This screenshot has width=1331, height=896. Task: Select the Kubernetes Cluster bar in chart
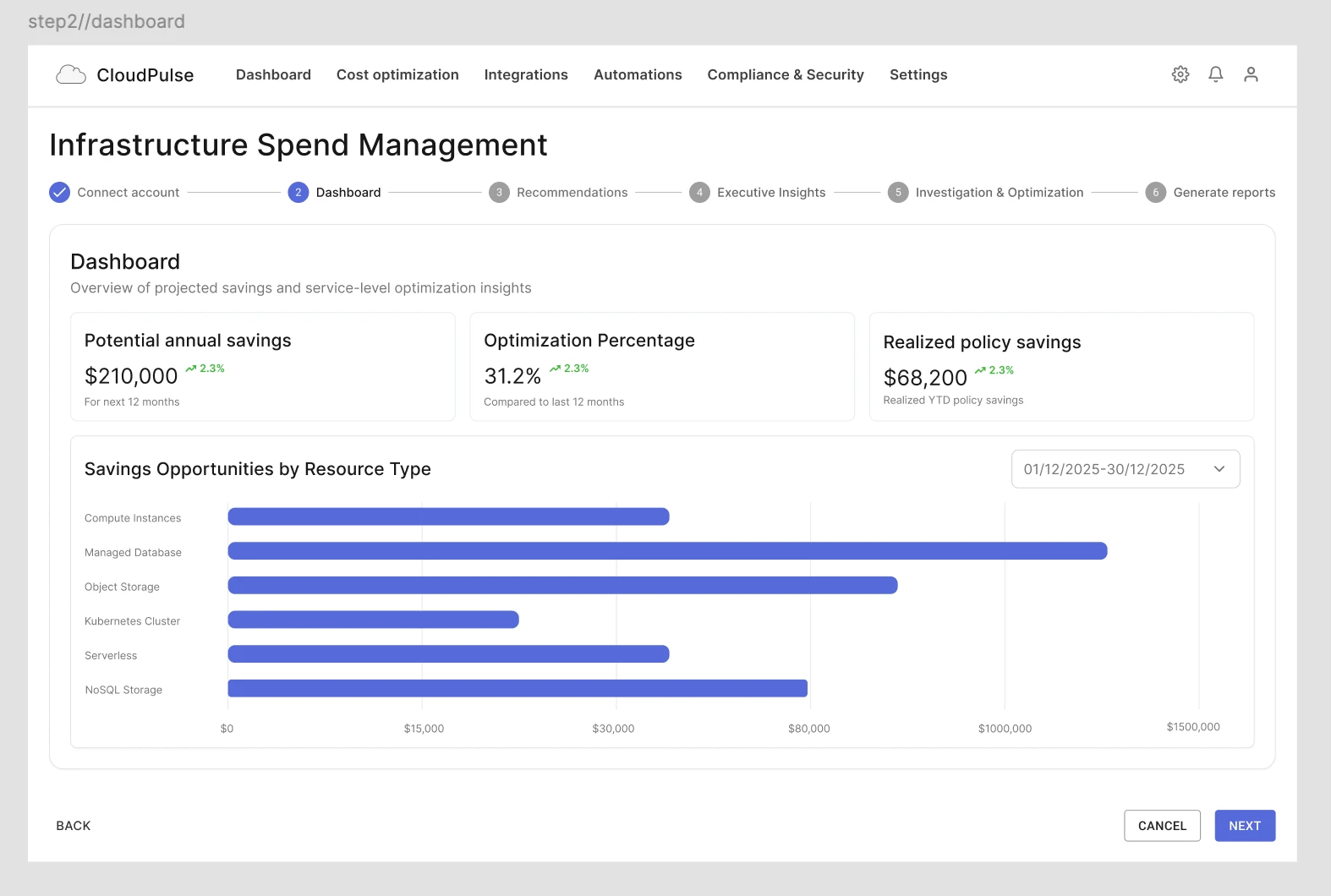(373, 620)
